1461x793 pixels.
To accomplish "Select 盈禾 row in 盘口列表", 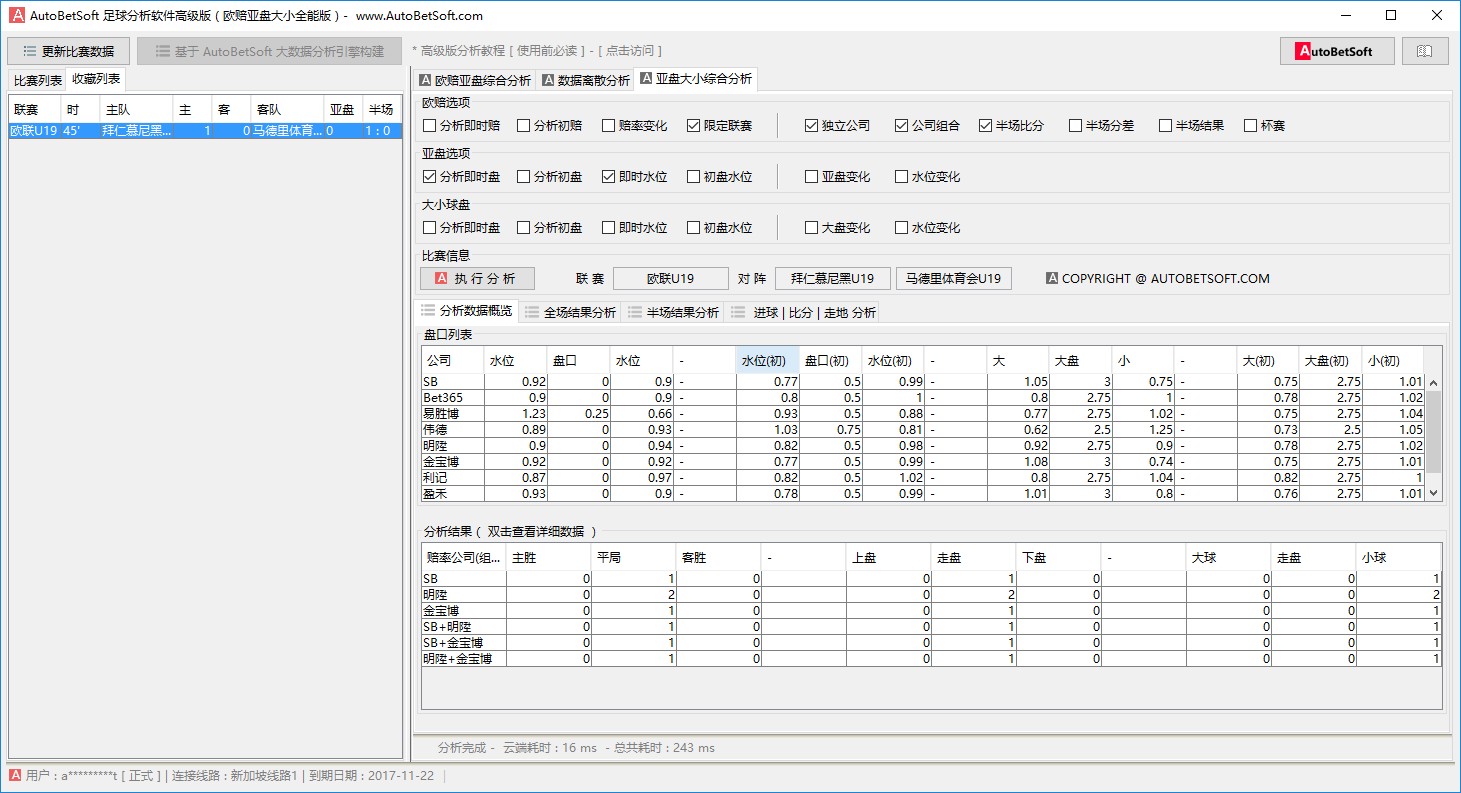I will click(923, 494).
